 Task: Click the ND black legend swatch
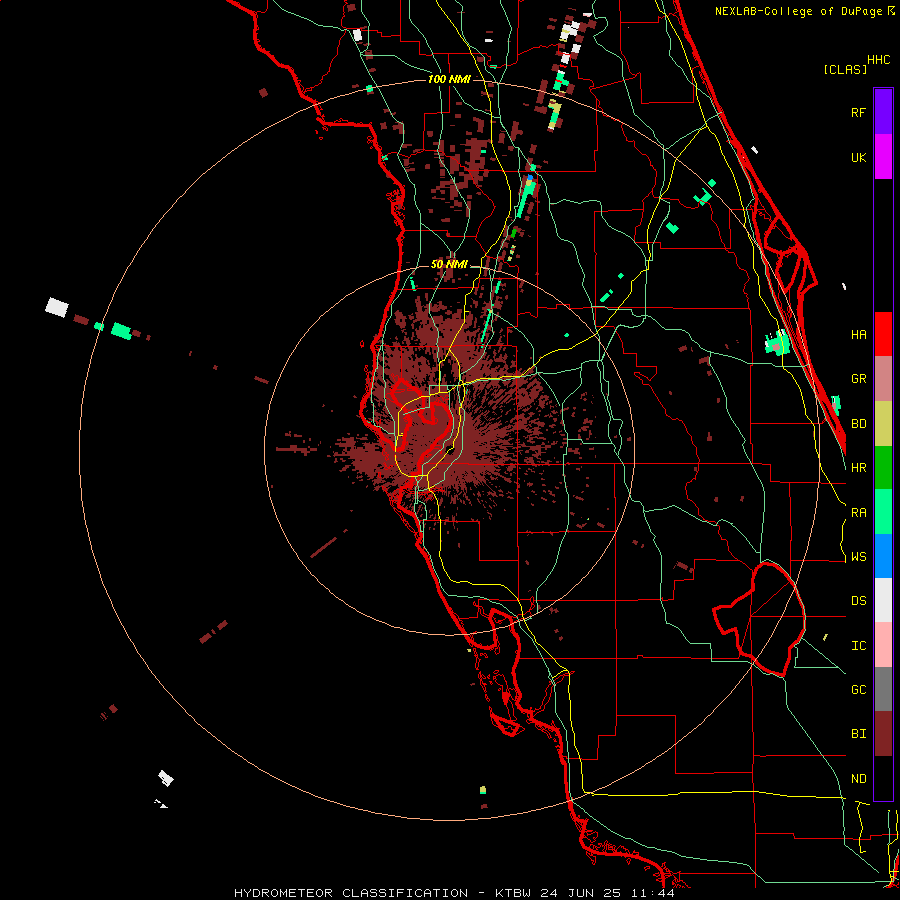(x=883, y=778)
